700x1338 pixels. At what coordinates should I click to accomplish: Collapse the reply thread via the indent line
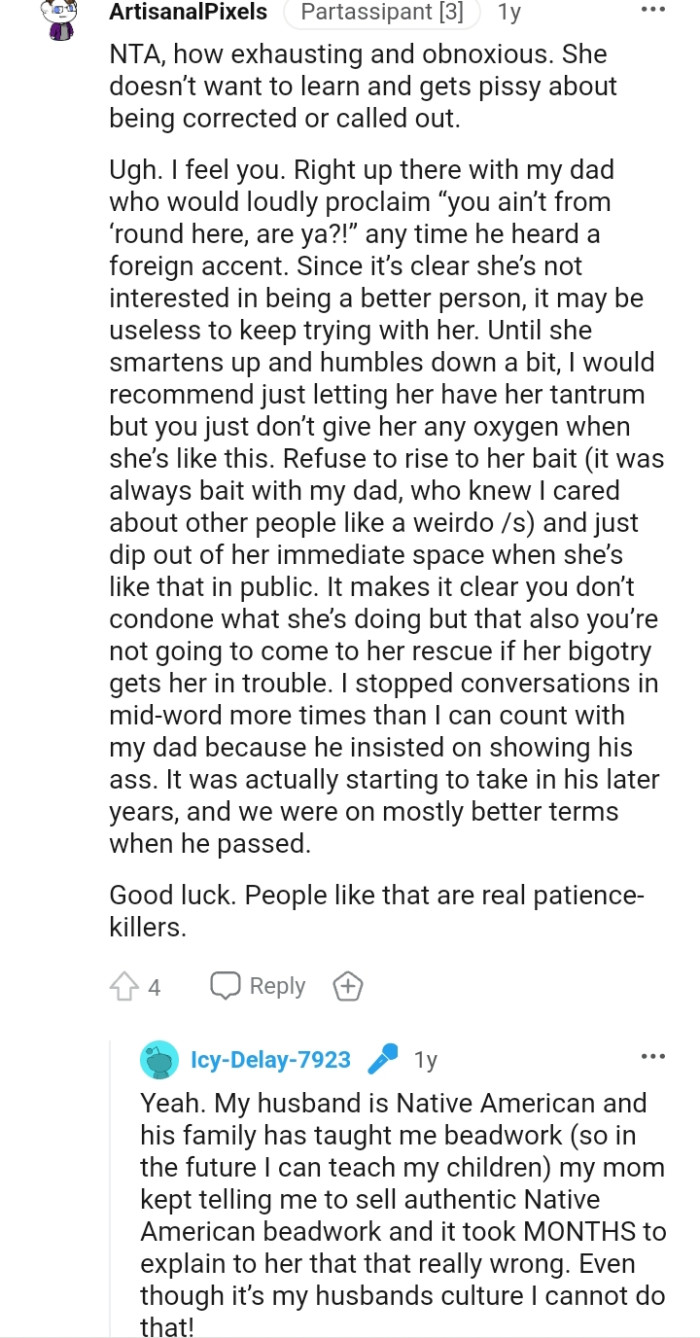click(x=112, y=1200)
